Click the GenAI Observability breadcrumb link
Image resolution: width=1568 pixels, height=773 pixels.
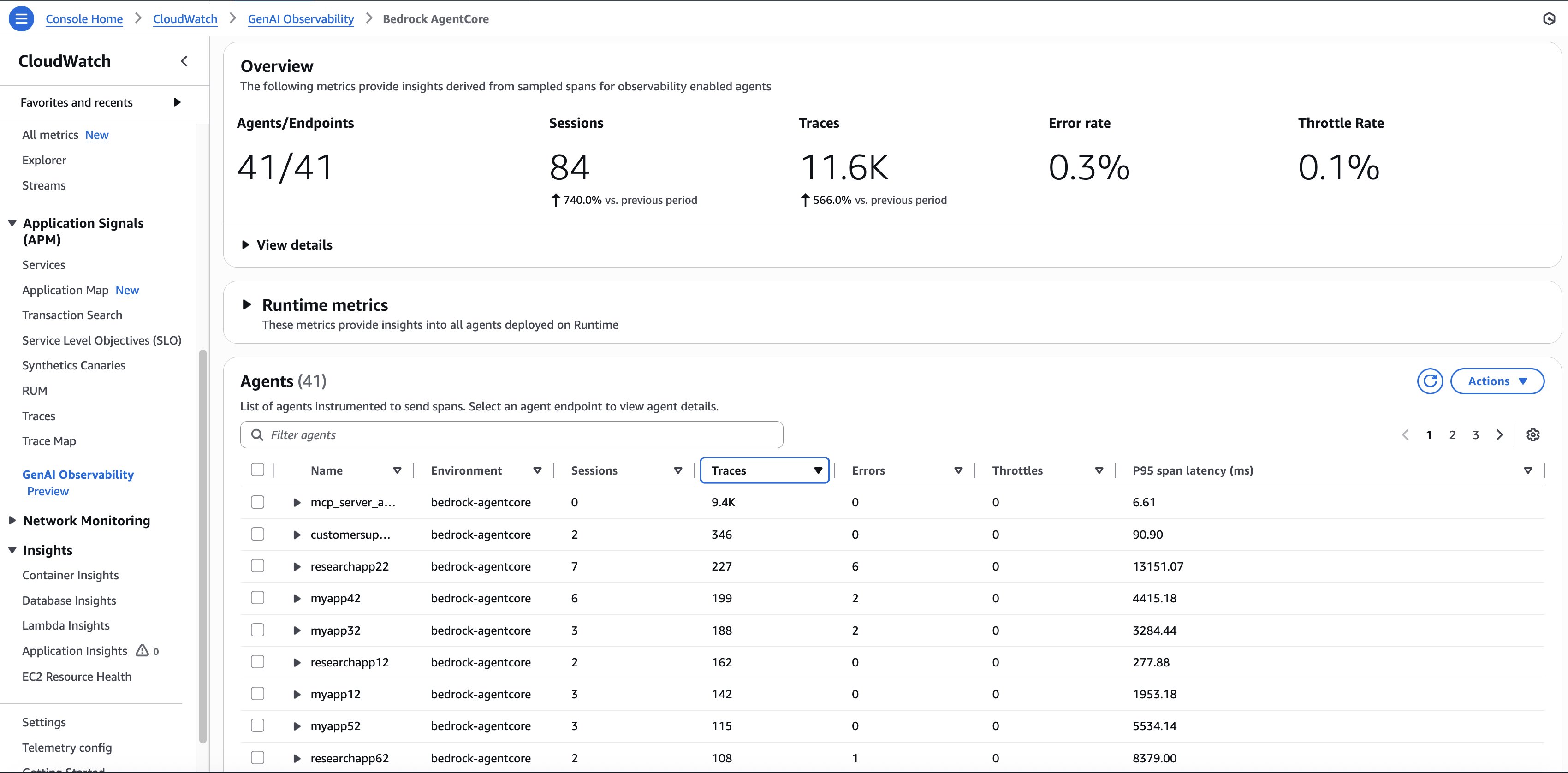300,19
